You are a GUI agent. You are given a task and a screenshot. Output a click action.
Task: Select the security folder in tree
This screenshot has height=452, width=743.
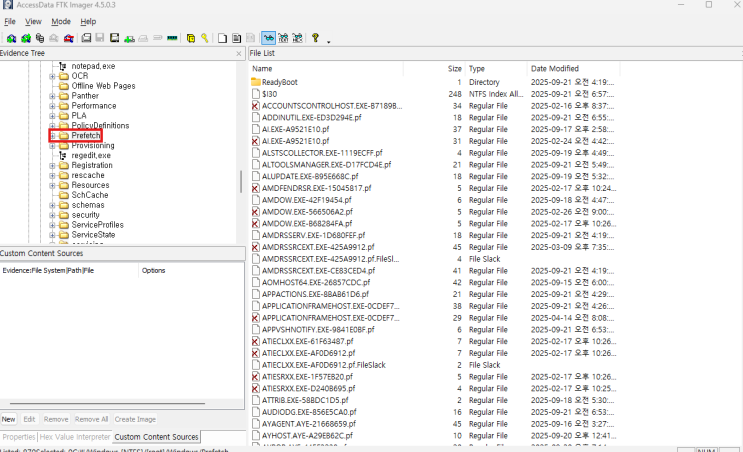pos(85,215)
